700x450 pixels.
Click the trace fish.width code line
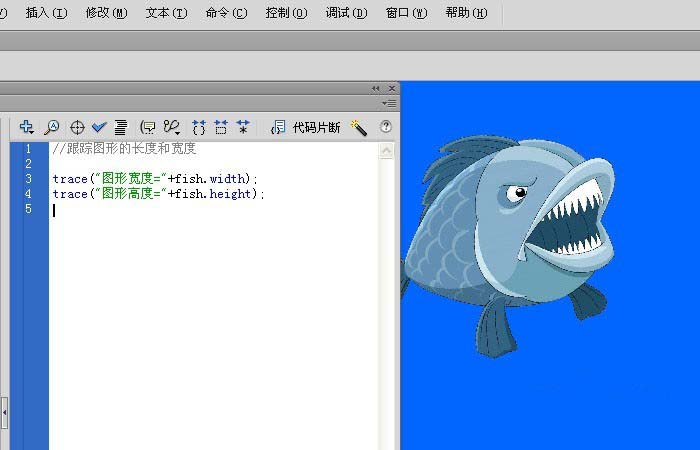click(x=155, y=179)
